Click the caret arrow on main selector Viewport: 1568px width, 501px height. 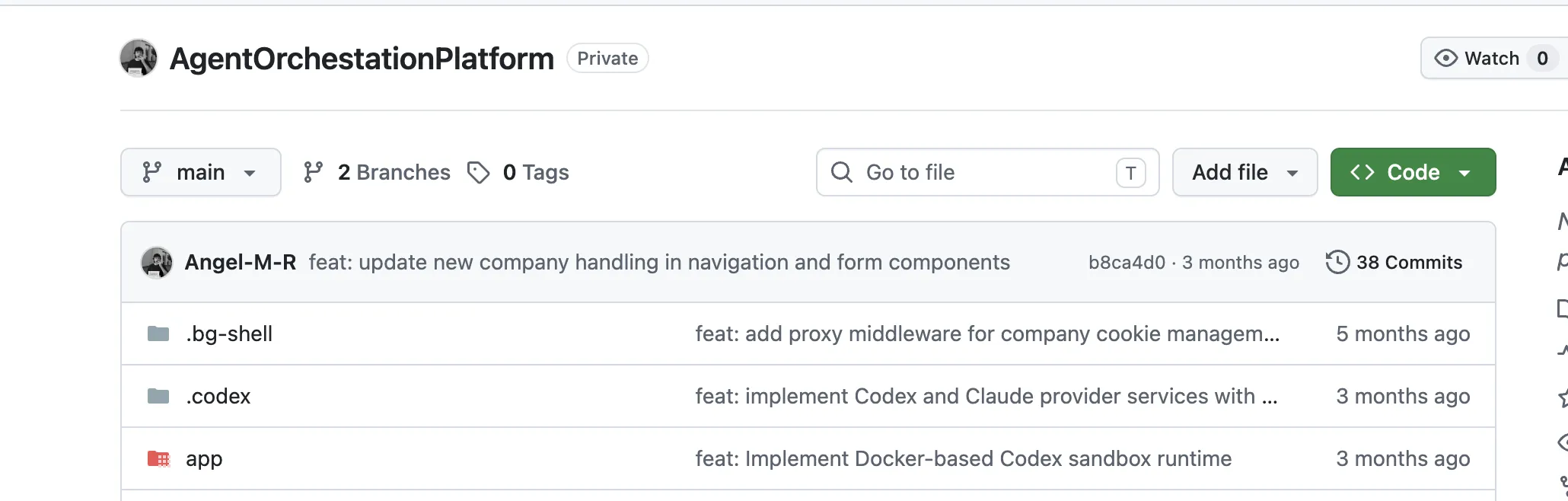[250, 173]
